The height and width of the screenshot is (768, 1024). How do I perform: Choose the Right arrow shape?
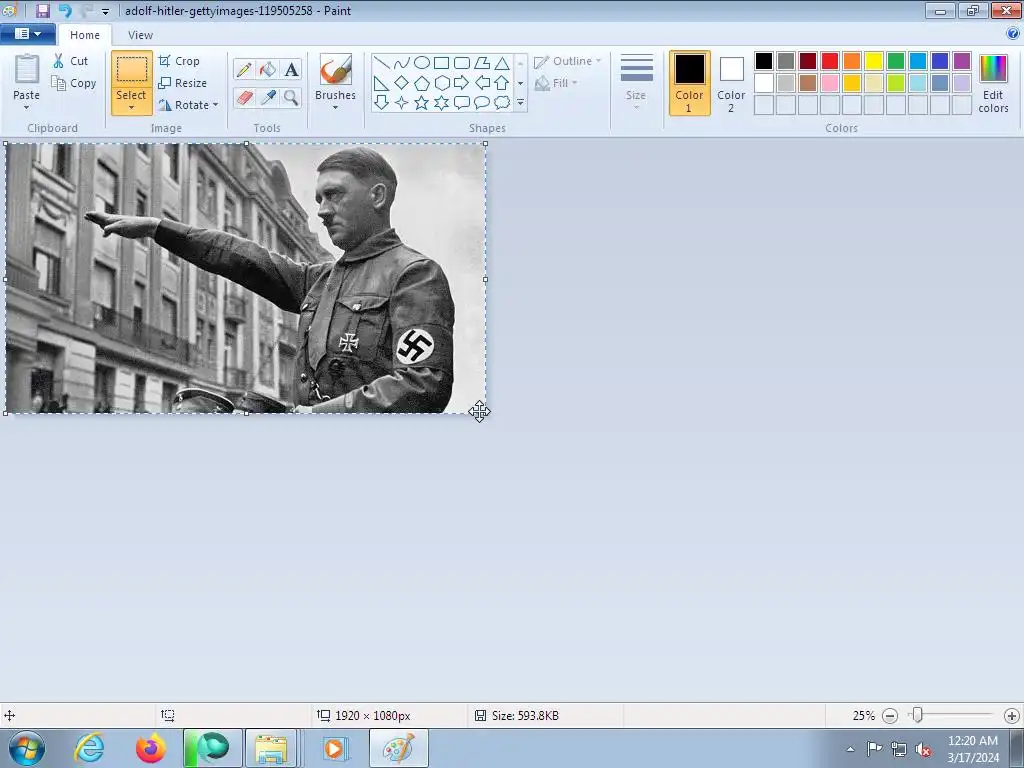(x=462, y=83)
